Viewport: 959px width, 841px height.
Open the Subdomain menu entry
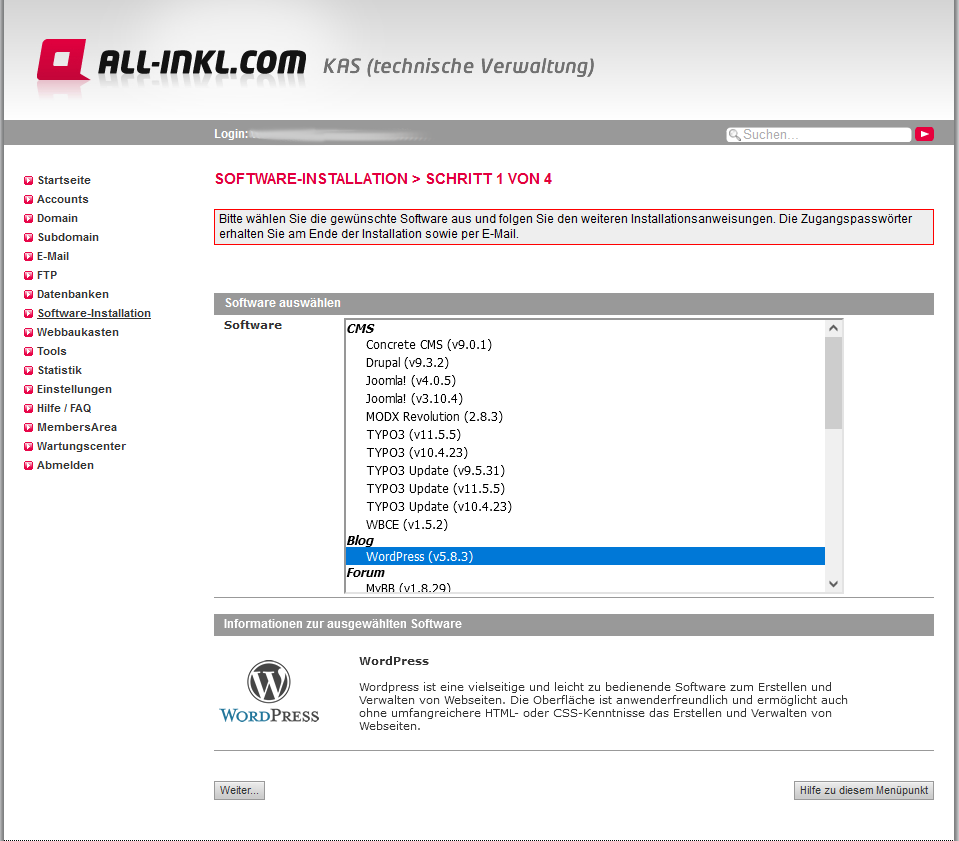pos(68,237)
